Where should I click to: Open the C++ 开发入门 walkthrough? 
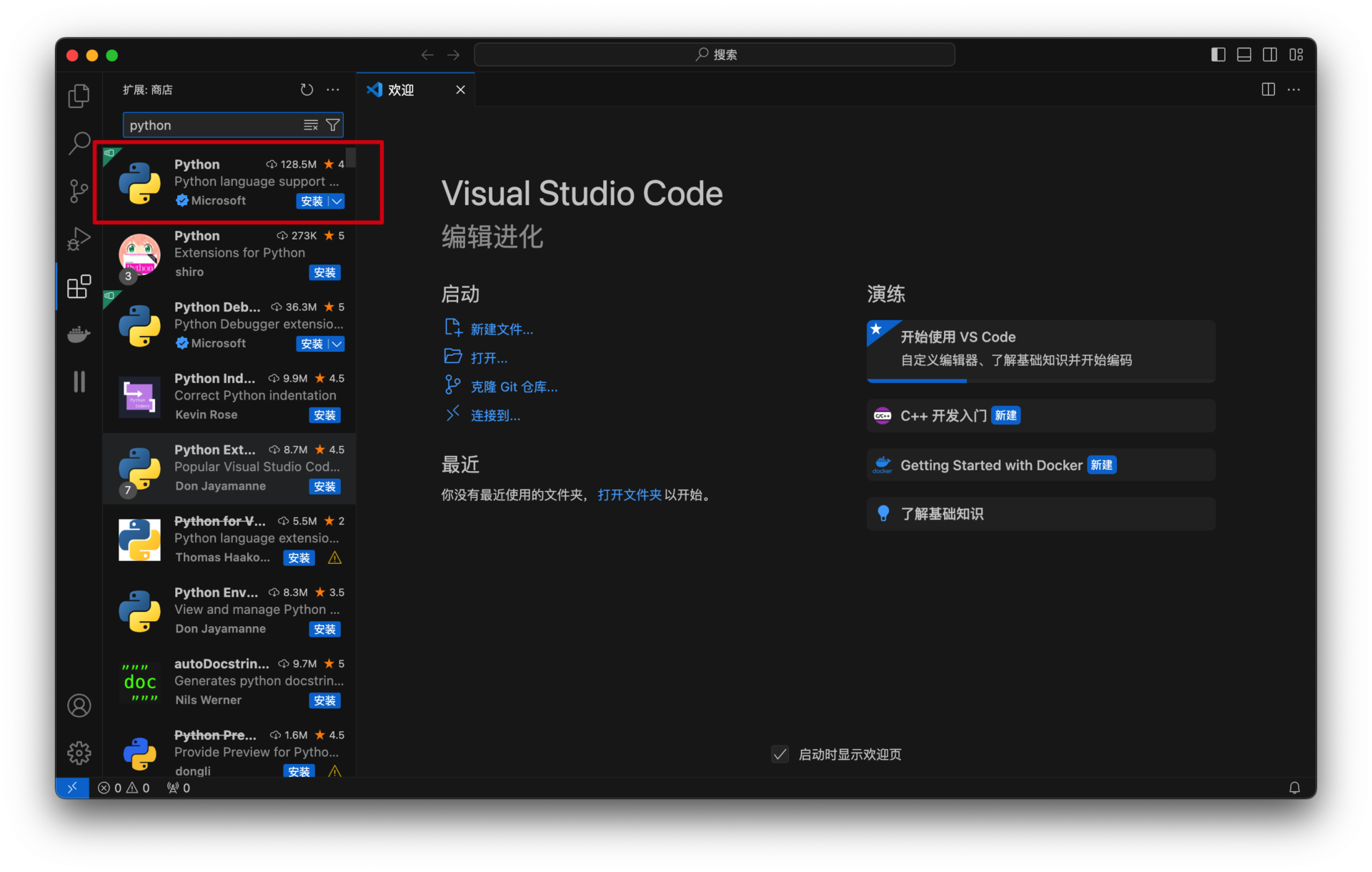pos(1040,415)
